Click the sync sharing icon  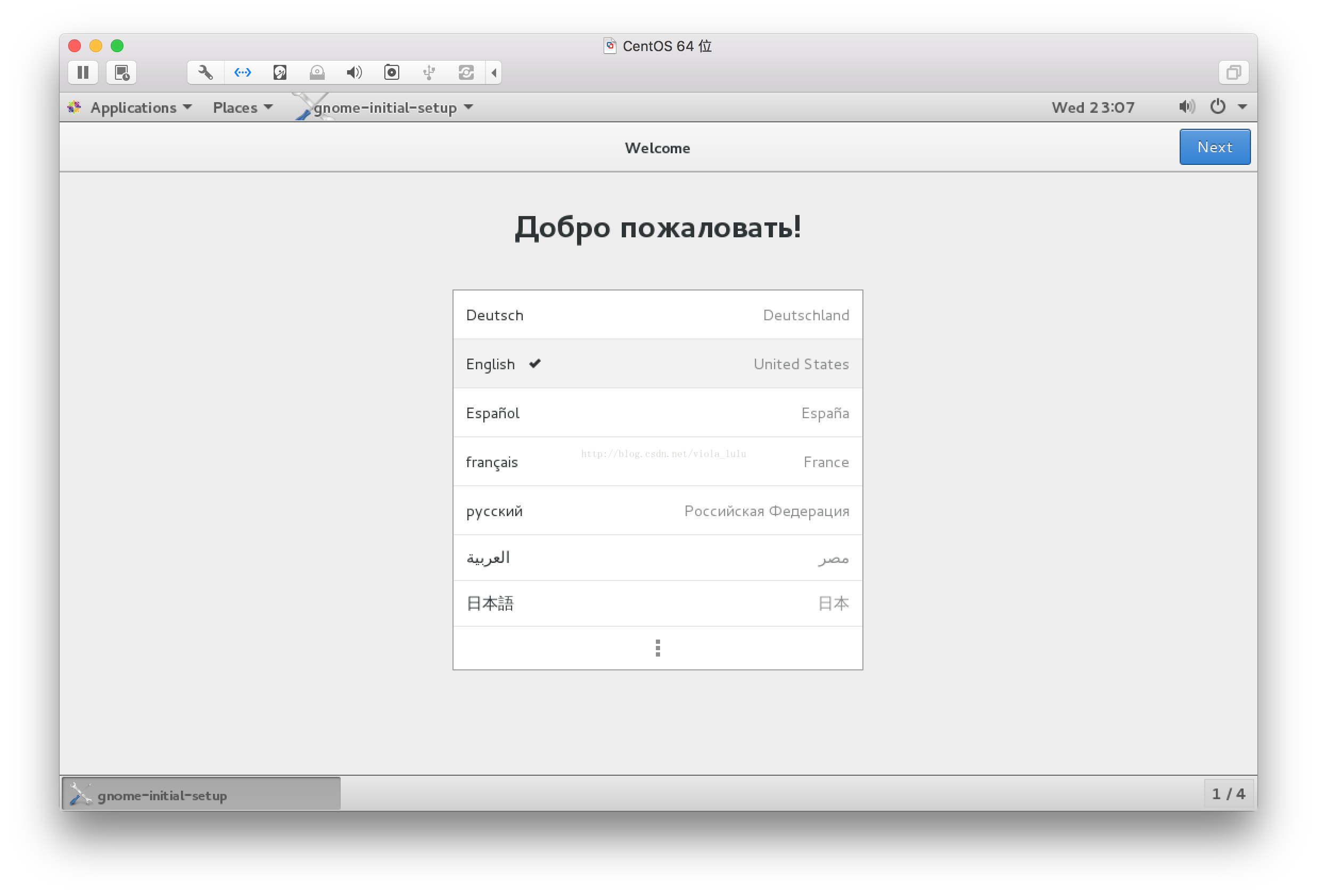[466, 72]
